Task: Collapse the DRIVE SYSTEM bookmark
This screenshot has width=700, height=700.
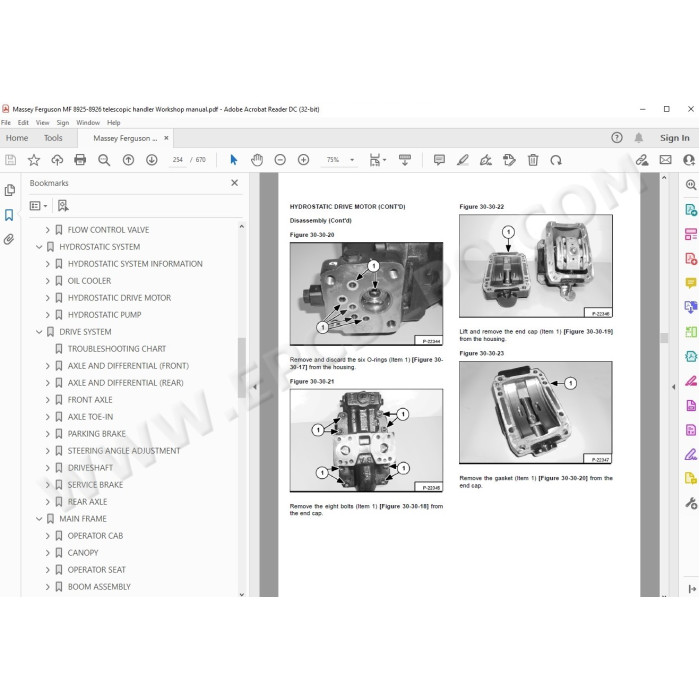Action: point(39,332)
